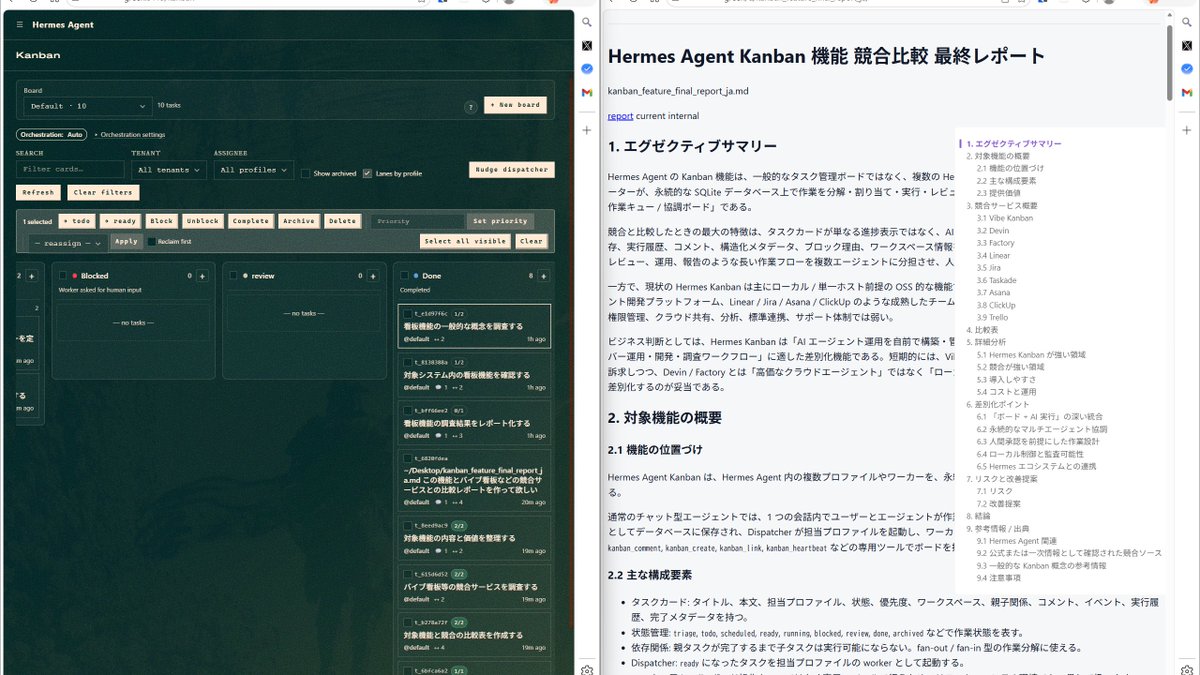Click Orchestration: Auto pill
Screen dimensions: 1200x675
tap(51, 134)
